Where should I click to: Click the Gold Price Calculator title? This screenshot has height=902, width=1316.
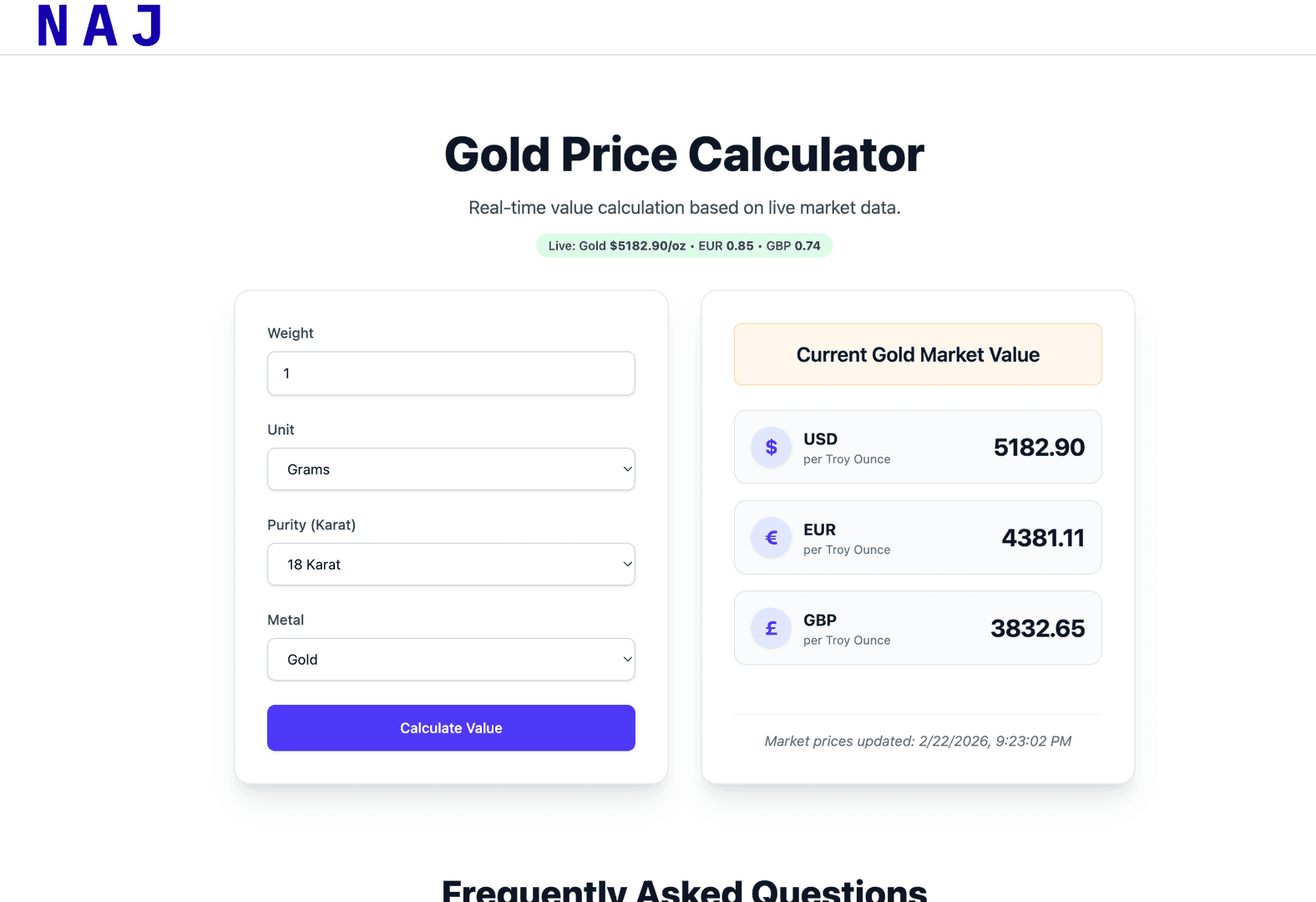[684, 154]
